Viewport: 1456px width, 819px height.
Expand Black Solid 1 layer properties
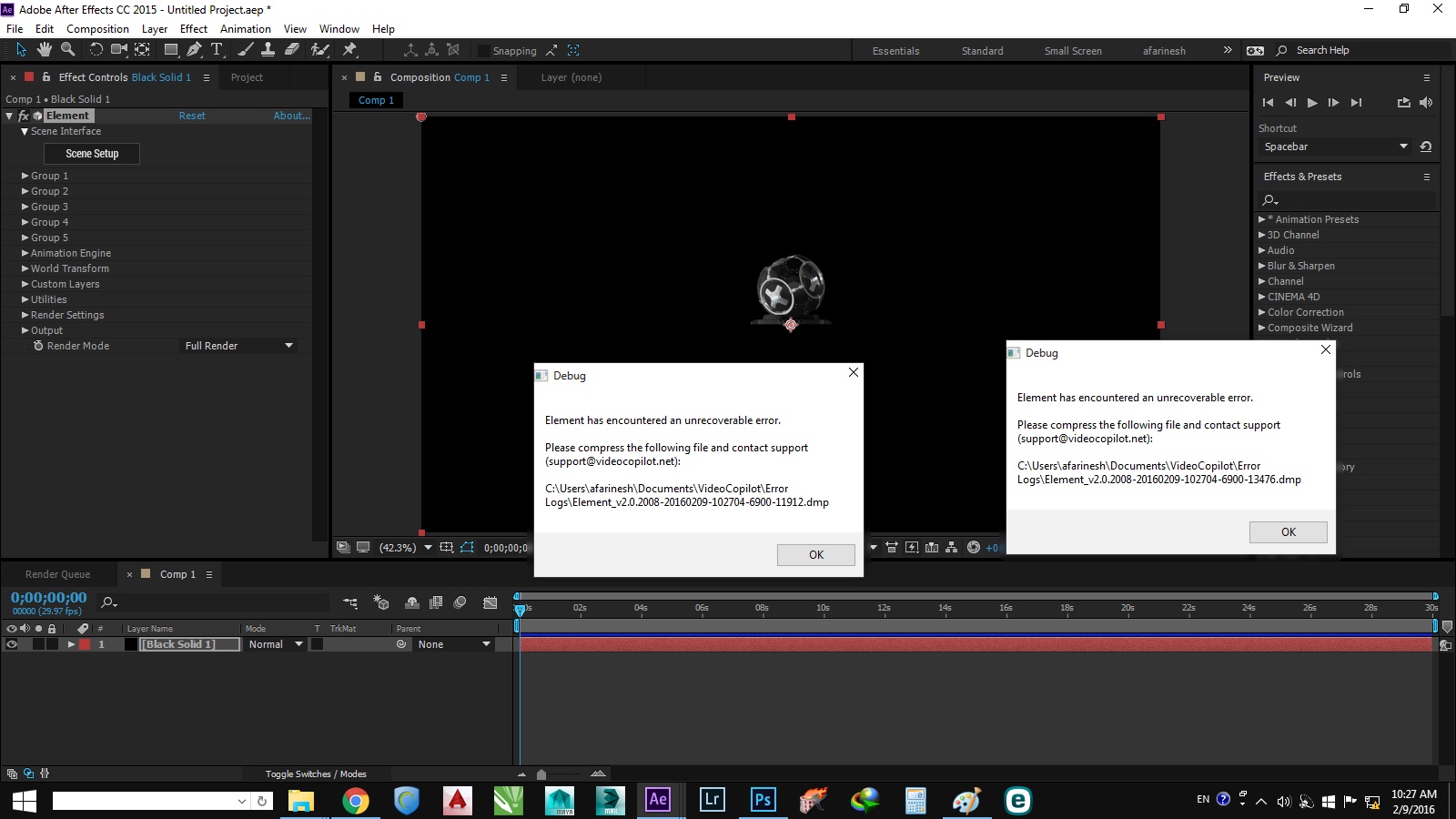pos(71,644)
